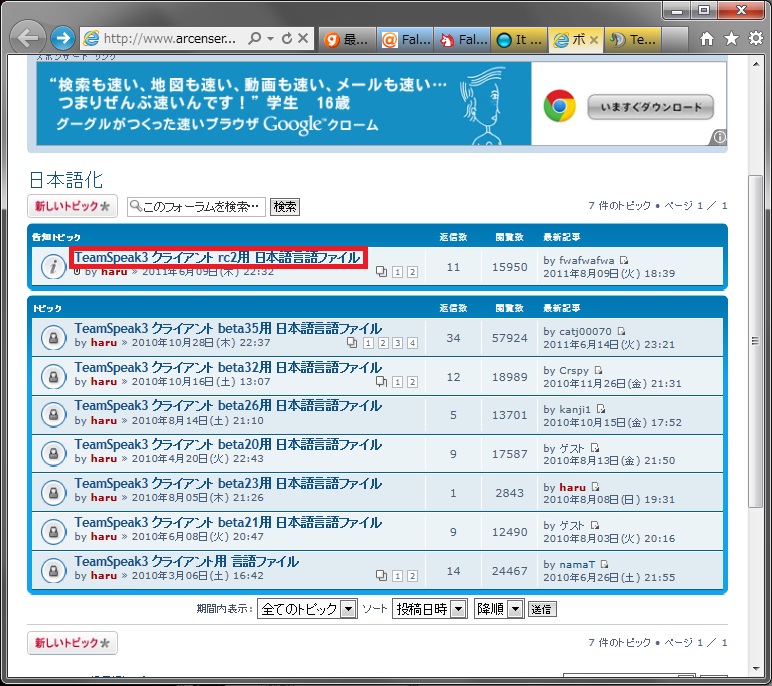Click the top 新しいトピック button
The width and height of the screenshot is (772, 686).
pyautogui.click(x=72, y=206)
